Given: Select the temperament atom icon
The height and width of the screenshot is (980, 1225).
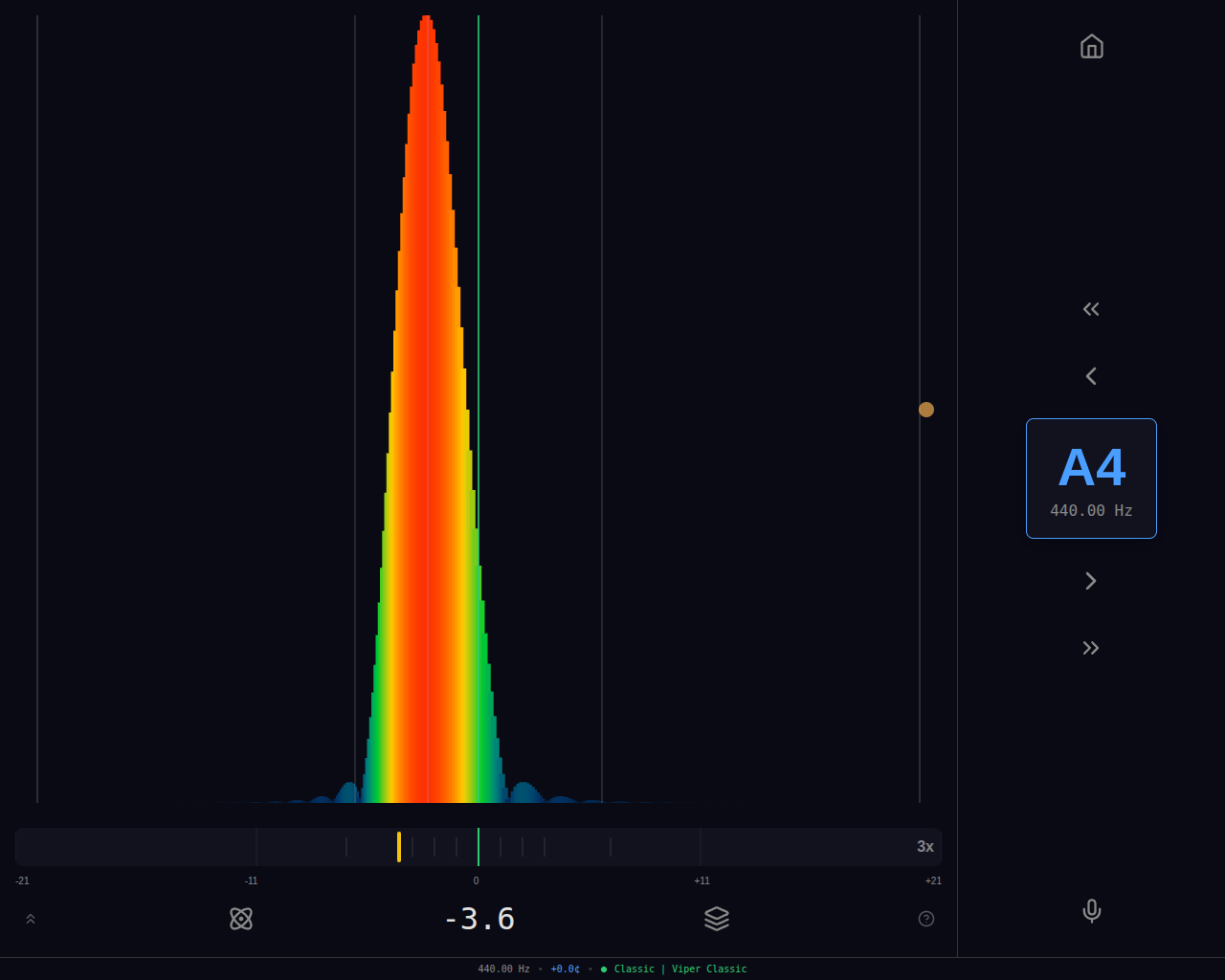Looking at the screenshot, I should [x=241, y=918].
